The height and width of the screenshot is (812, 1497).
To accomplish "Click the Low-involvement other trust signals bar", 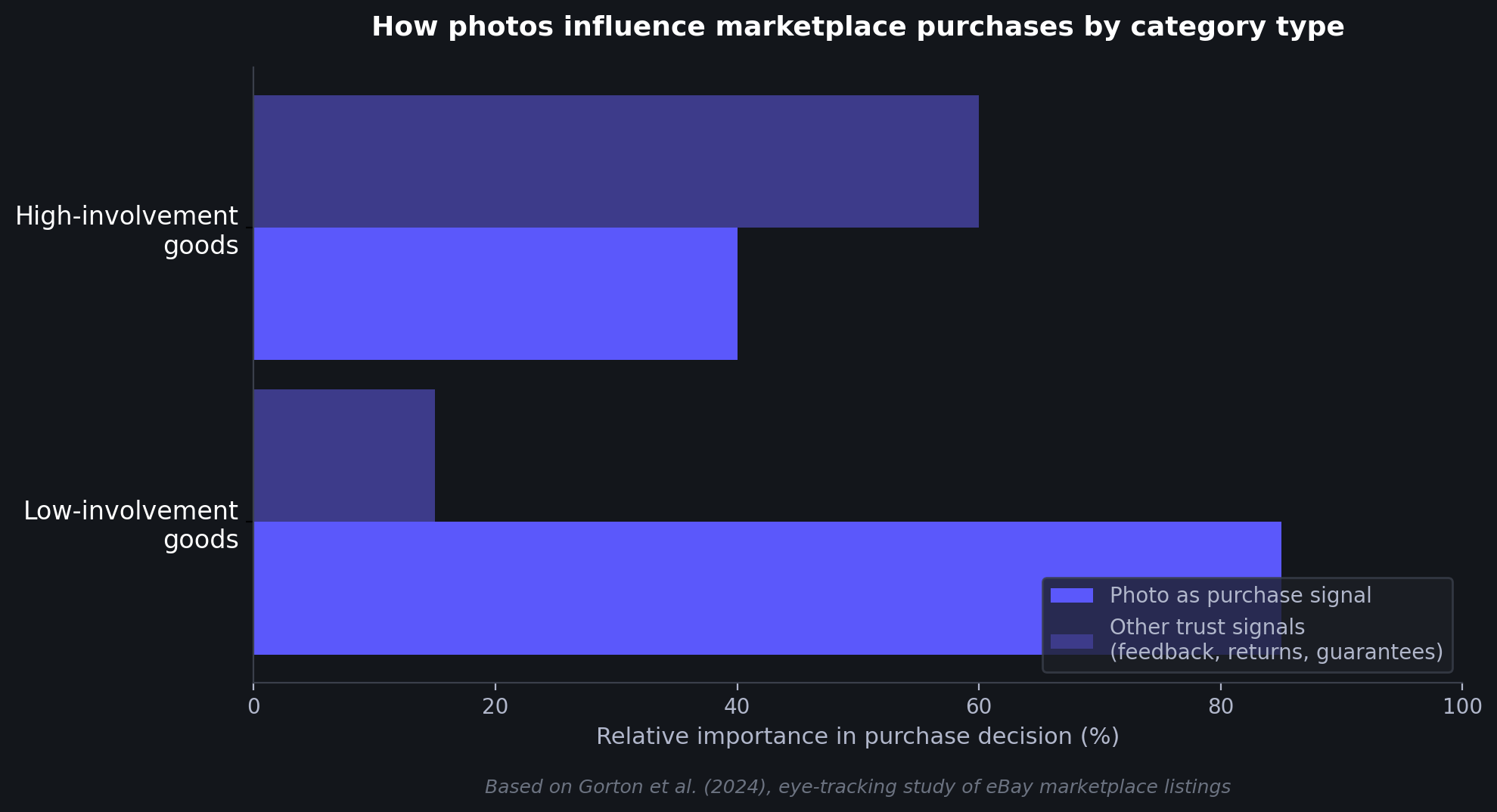I will [344, 455].
